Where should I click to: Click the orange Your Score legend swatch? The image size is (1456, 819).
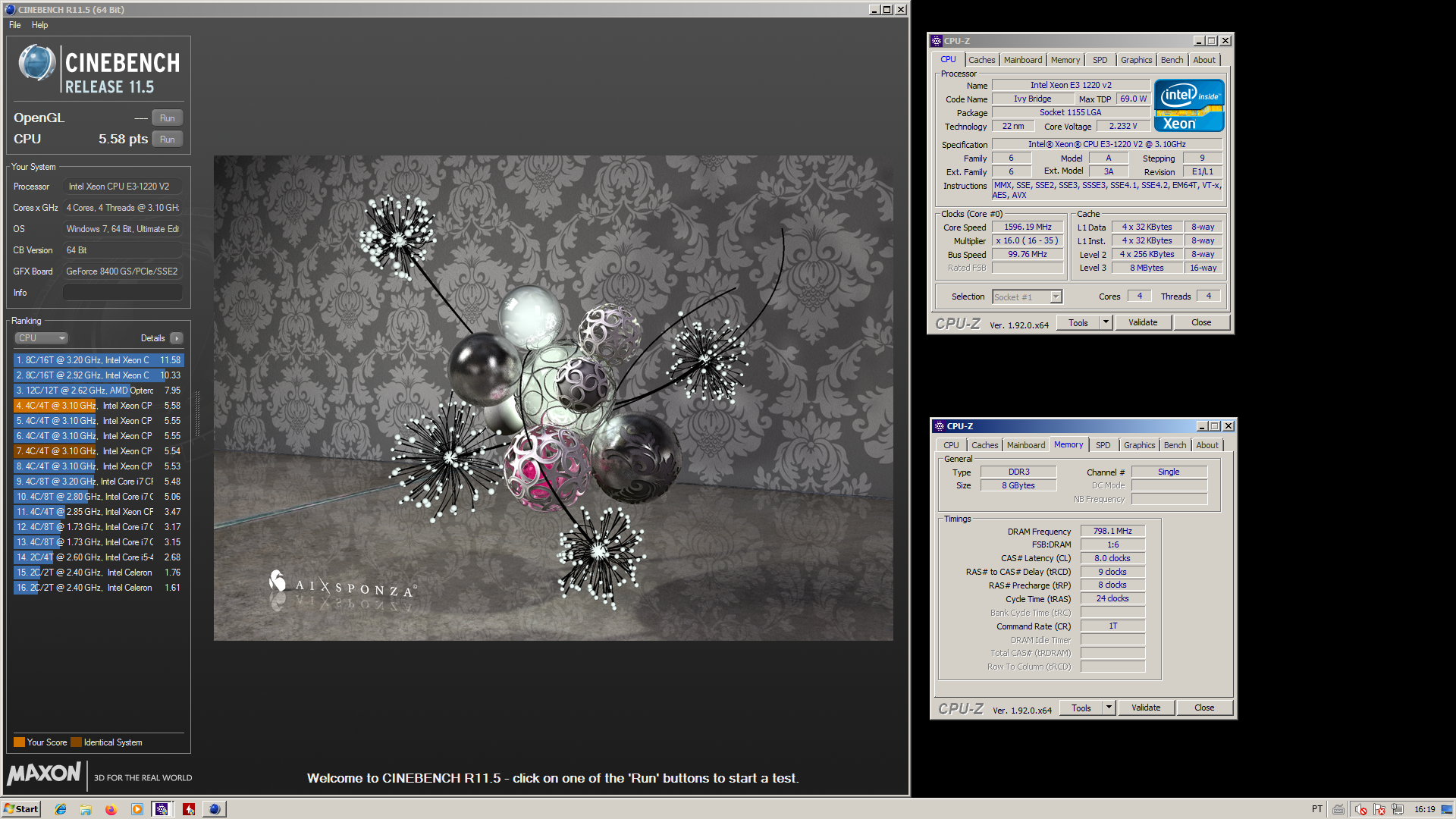[x=19, y=742]
